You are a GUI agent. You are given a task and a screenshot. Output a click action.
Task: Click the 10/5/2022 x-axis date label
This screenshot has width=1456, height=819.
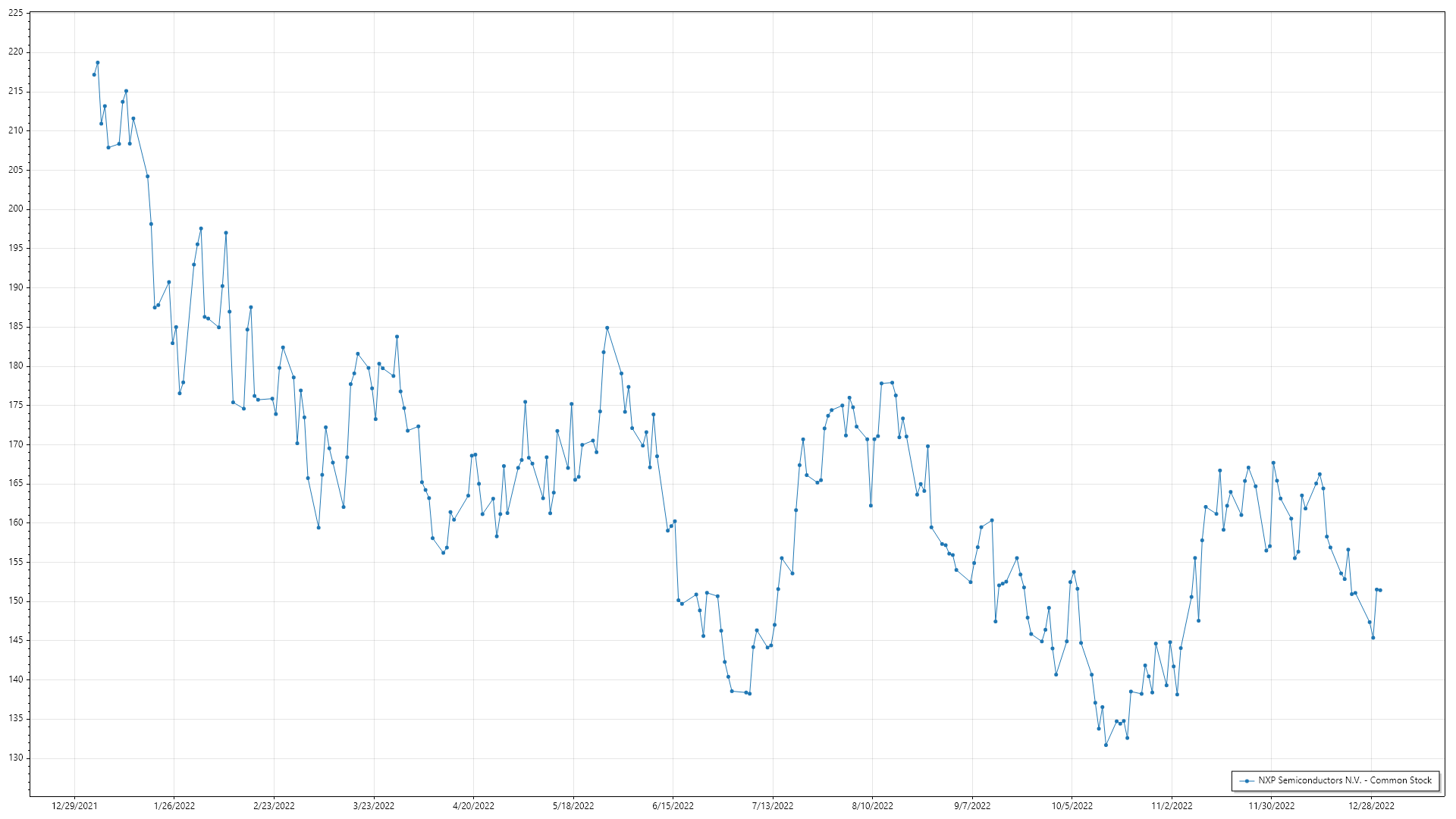coord(1072,805)
